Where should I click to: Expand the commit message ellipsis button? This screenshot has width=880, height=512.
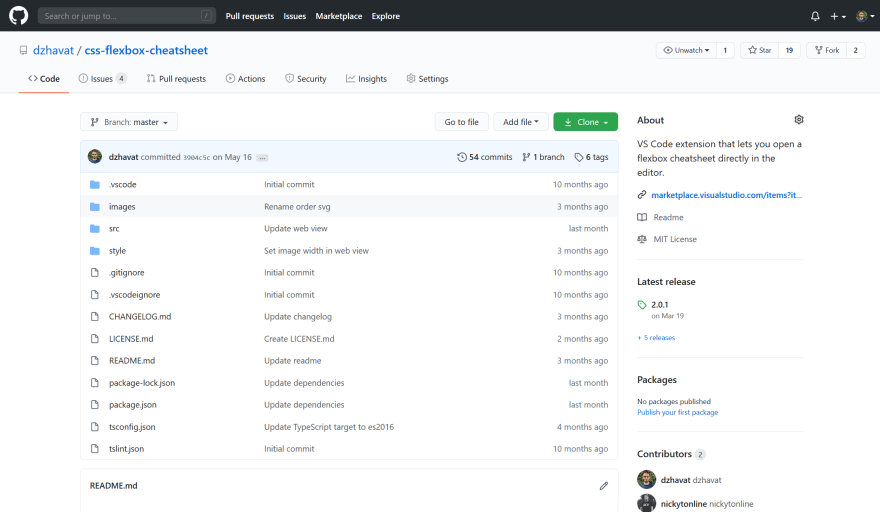point(262,158)
